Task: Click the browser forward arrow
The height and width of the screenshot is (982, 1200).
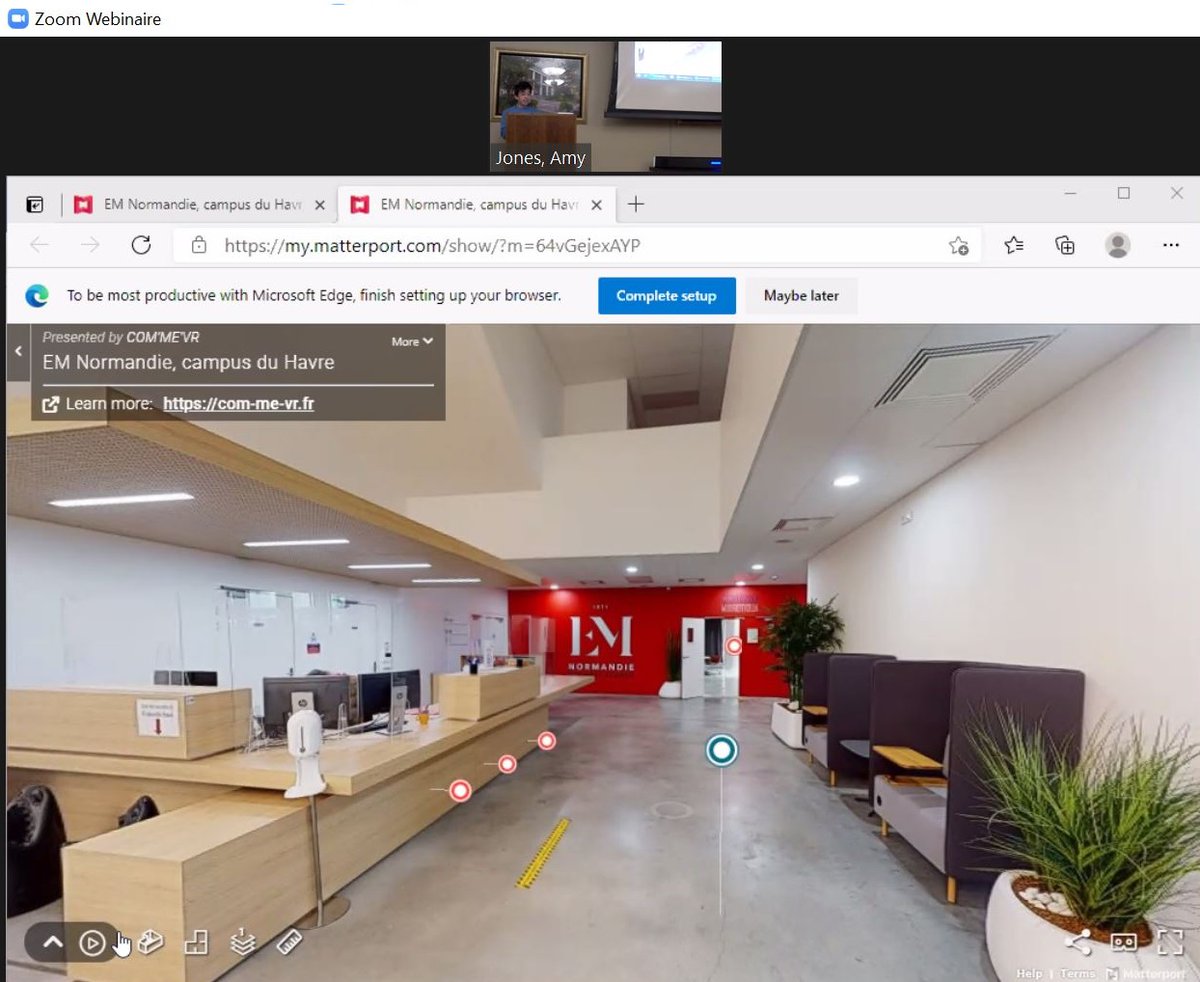Action: pyautogui.click(x=90, y=245)
